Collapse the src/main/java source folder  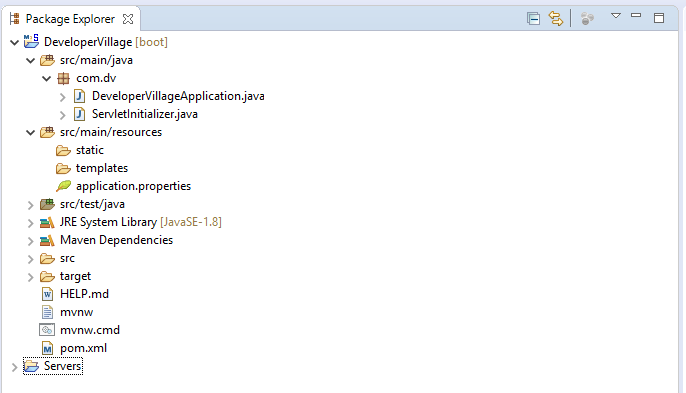coord(30,60)
